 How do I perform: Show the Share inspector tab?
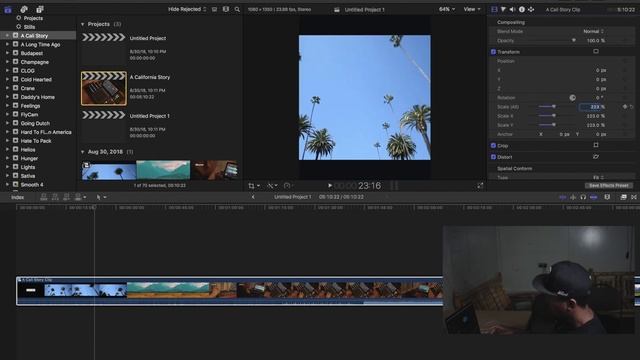(x=531, y=9)
